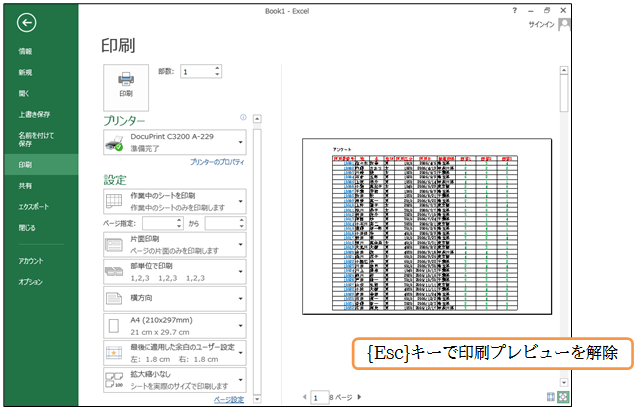Open エクスポート from the sidebar menu
635x410 pixels.
coord(31,206)
